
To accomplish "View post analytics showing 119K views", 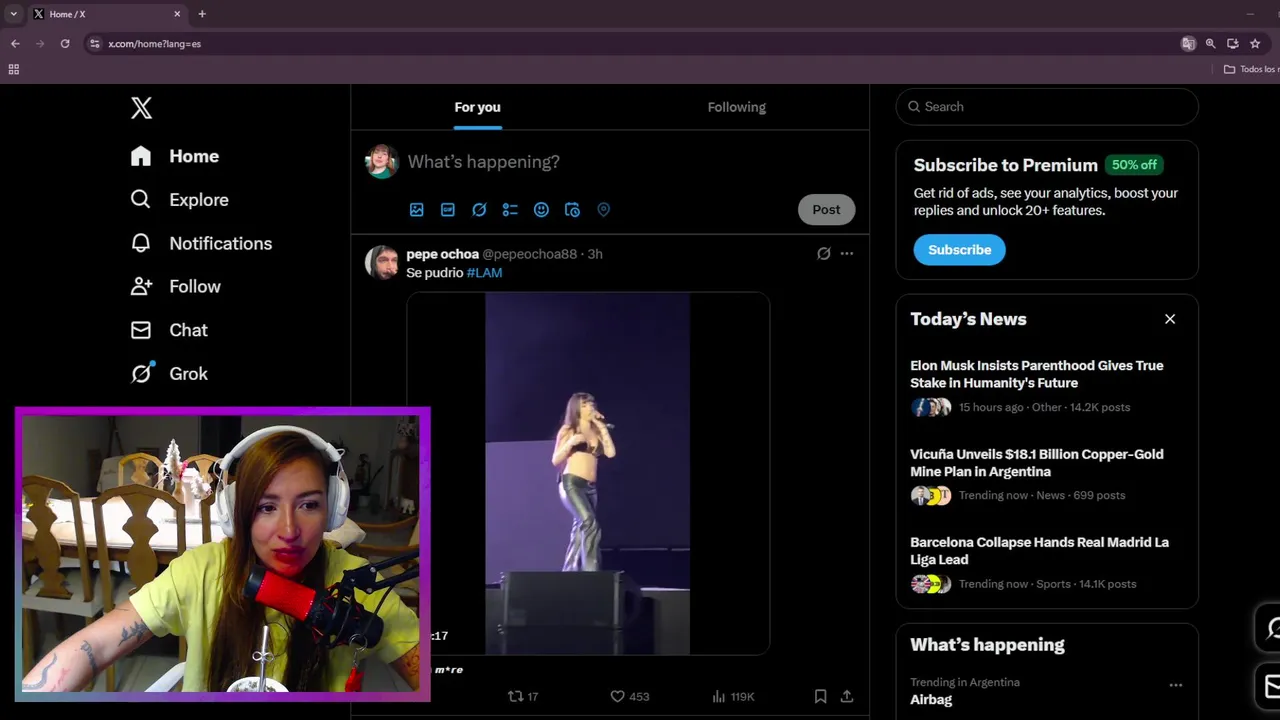I will (x=733, y=696).
